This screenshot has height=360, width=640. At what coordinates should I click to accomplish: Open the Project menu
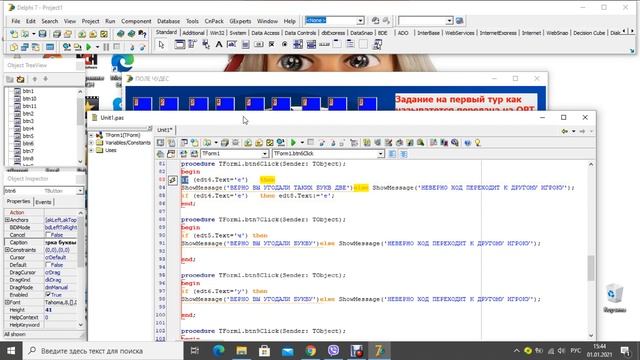(x=90, y=21)
